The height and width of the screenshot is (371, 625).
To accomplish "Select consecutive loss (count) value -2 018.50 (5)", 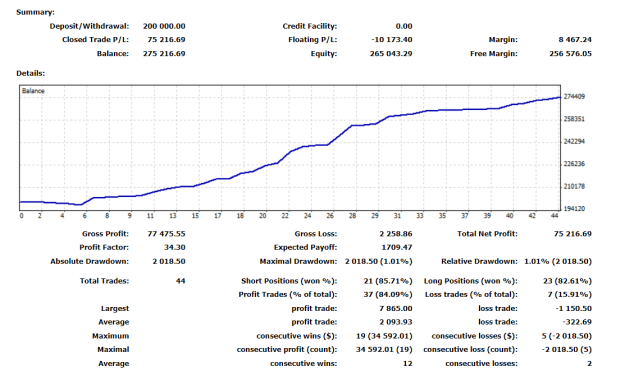I will click(566, 349).
